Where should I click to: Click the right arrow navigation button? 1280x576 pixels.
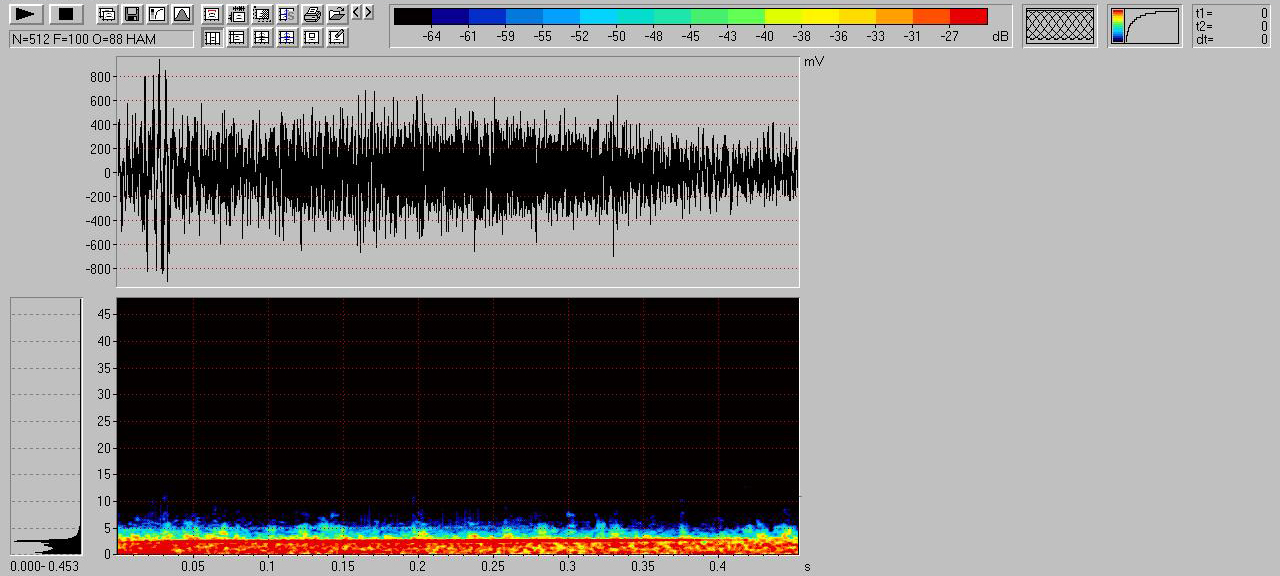[x=368, y=12]
